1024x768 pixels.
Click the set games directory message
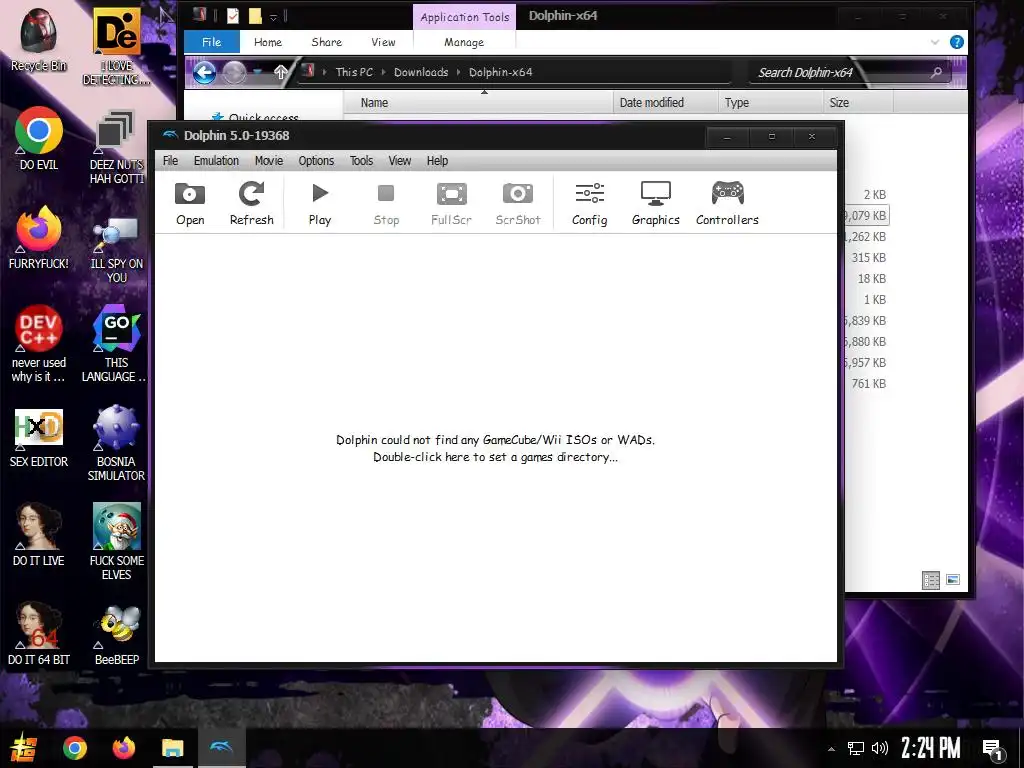coord(495,449)
